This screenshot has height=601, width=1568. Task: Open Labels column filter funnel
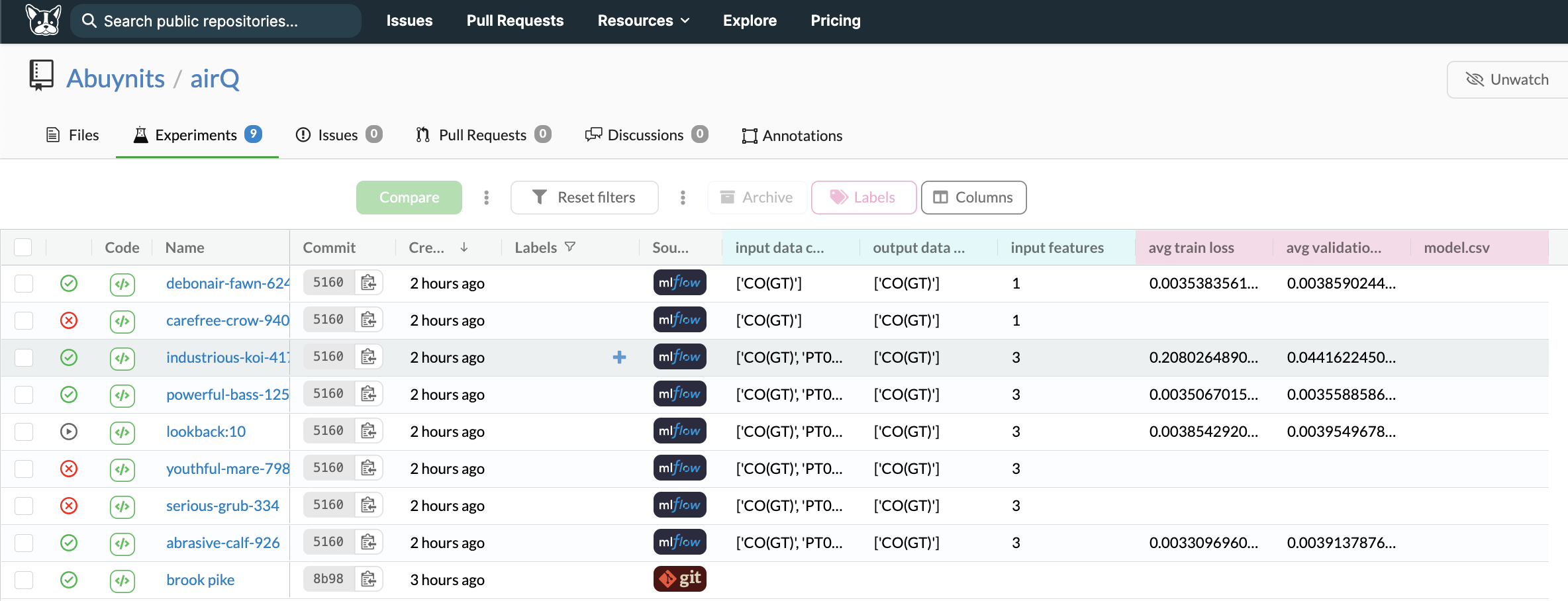point(570,247)
